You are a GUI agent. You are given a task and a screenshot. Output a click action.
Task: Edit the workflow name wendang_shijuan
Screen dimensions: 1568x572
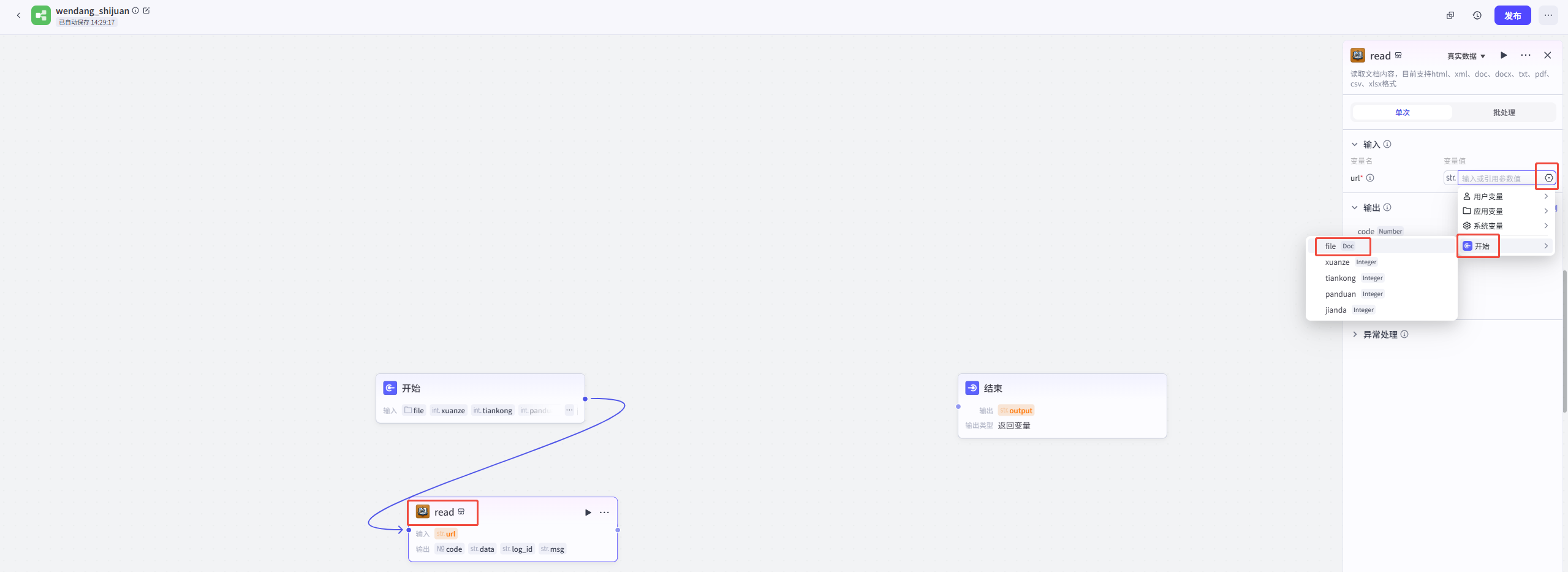[x=146, y=10]
